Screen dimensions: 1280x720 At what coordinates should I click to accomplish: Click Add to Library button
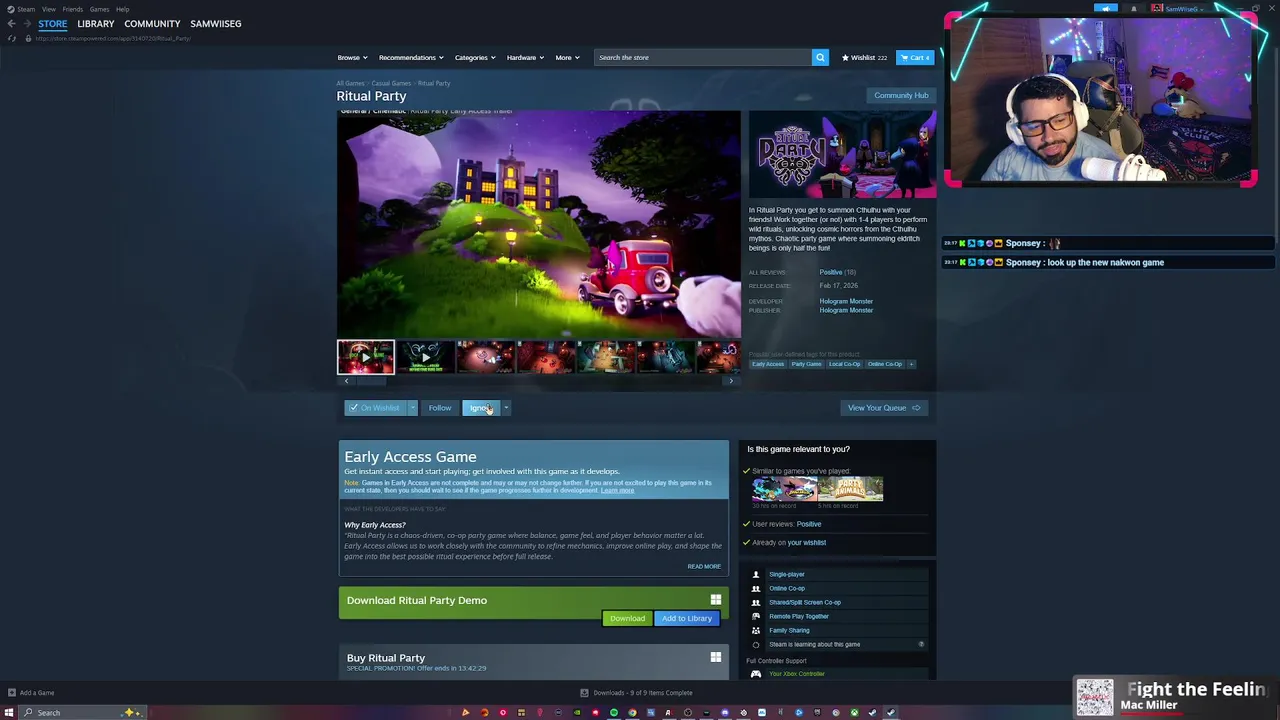687,618
